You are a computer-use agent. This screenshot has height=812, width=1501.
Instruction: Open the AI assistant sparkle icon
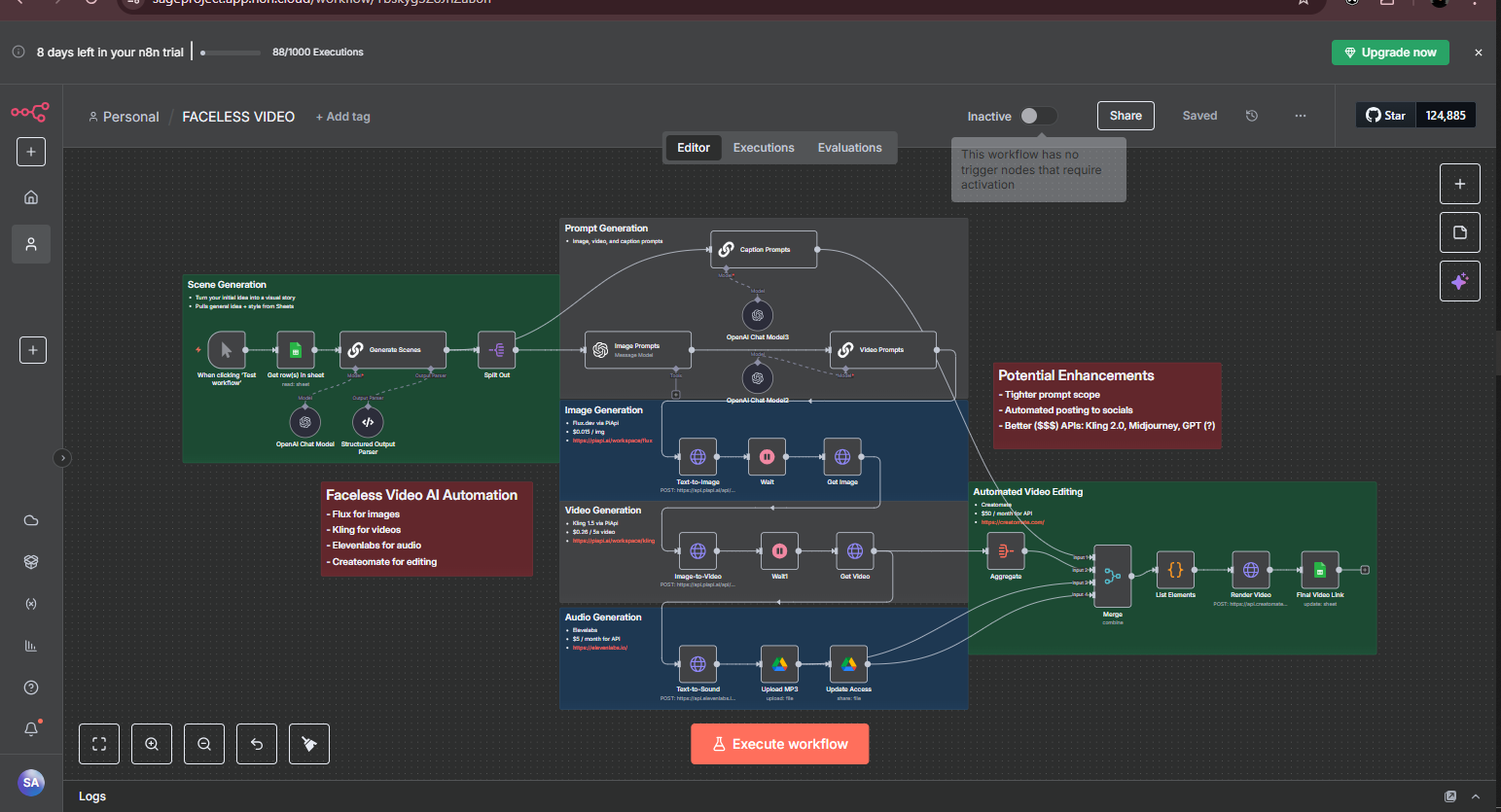tap(1459, 281)
